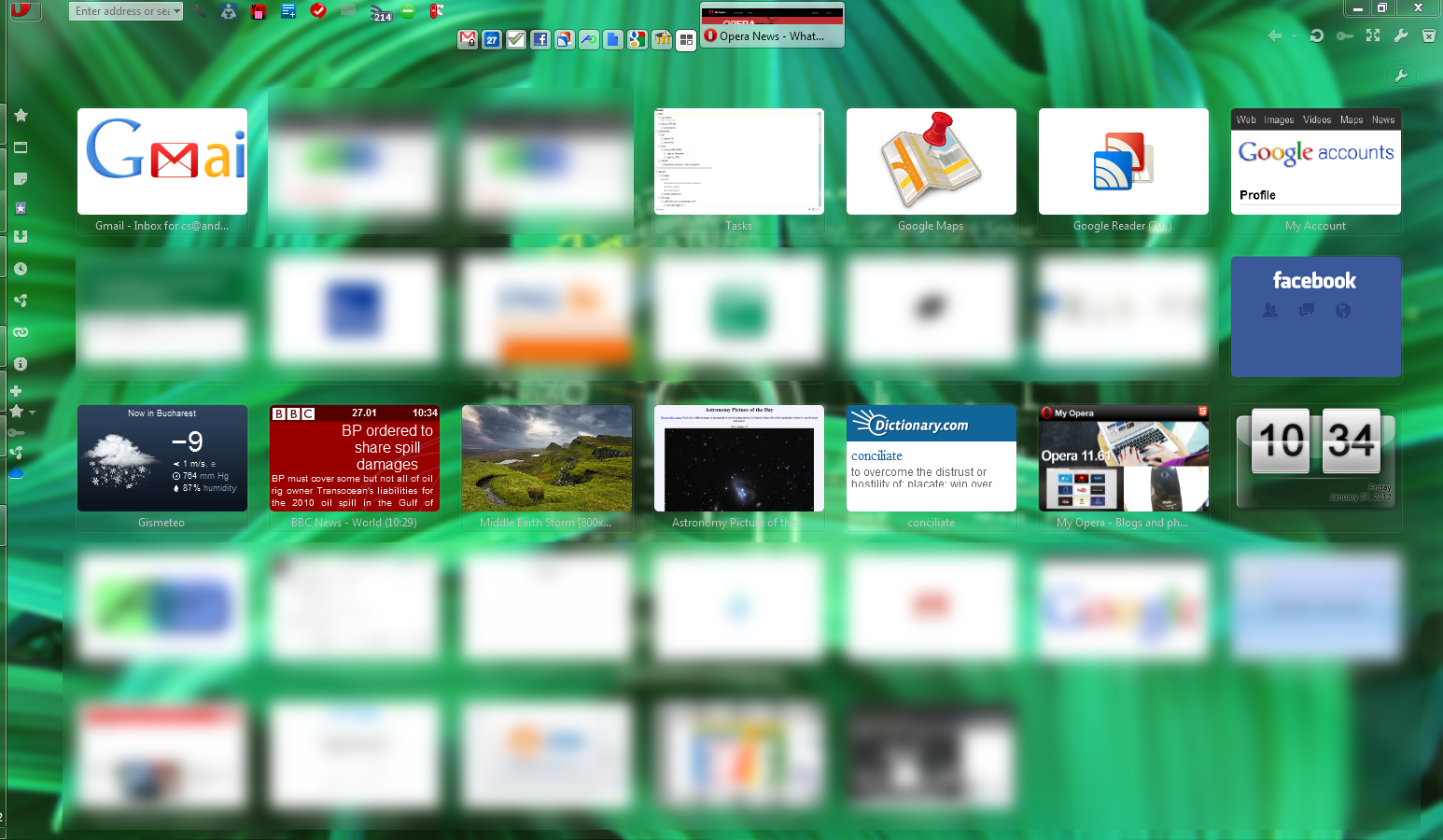Expand the sidebar star dropdown arrow

[x=32, y=412]
